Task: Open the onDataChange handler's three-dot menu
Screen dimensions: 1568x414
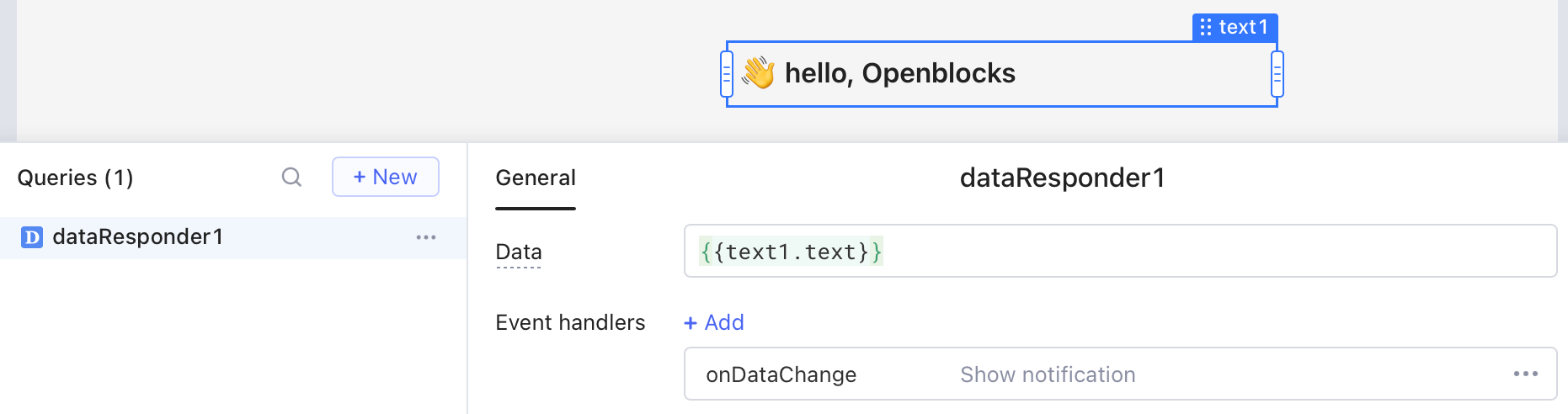Action: pyautogui.click(x=1525, y=374)
